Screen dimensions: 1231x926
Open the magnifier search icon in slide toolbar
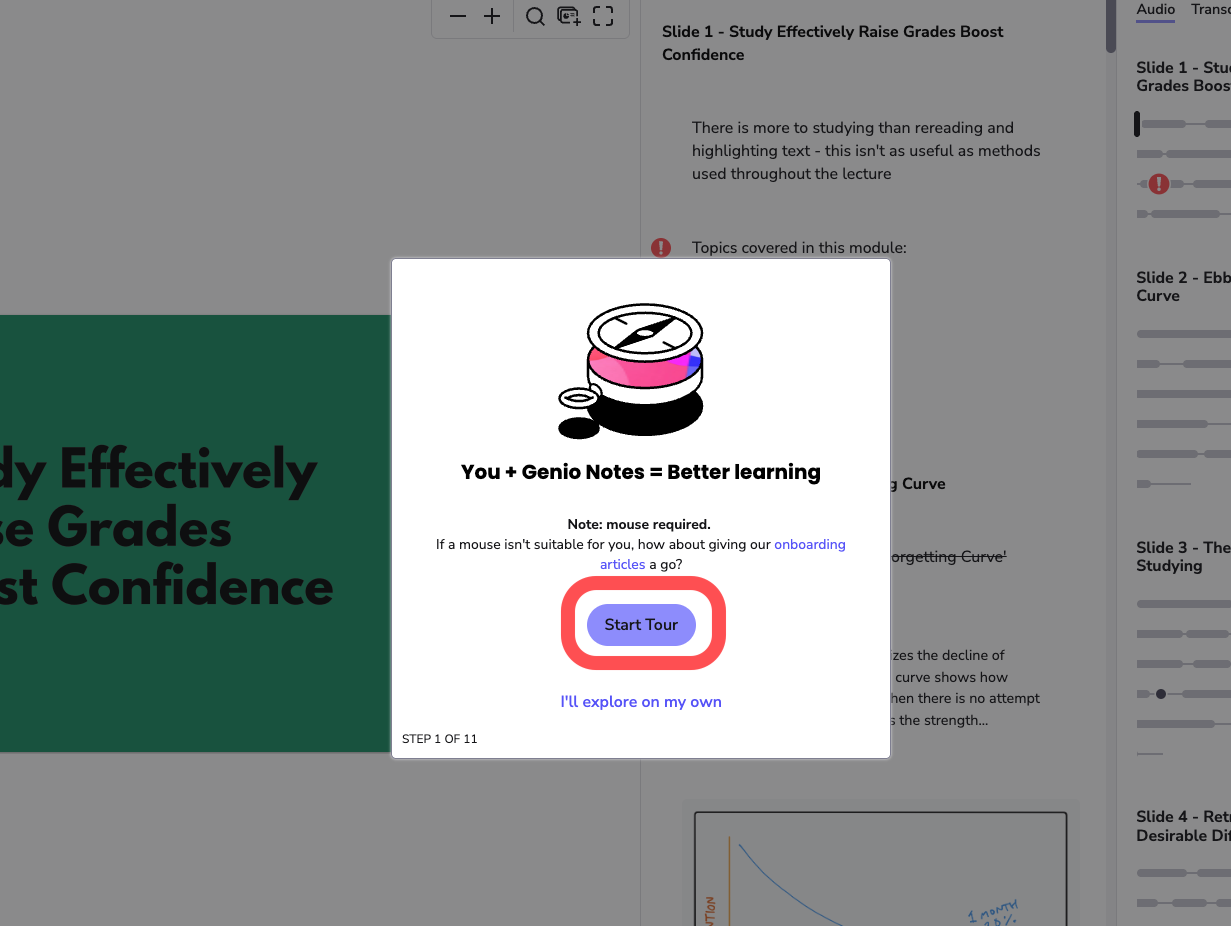[x=535, y=16]
